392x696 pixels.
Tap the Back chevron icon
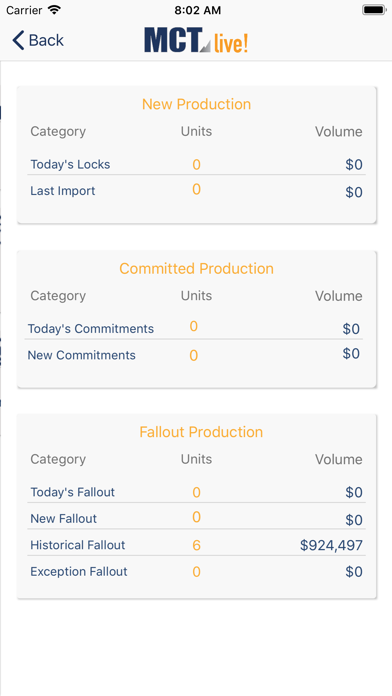[18, 40]
